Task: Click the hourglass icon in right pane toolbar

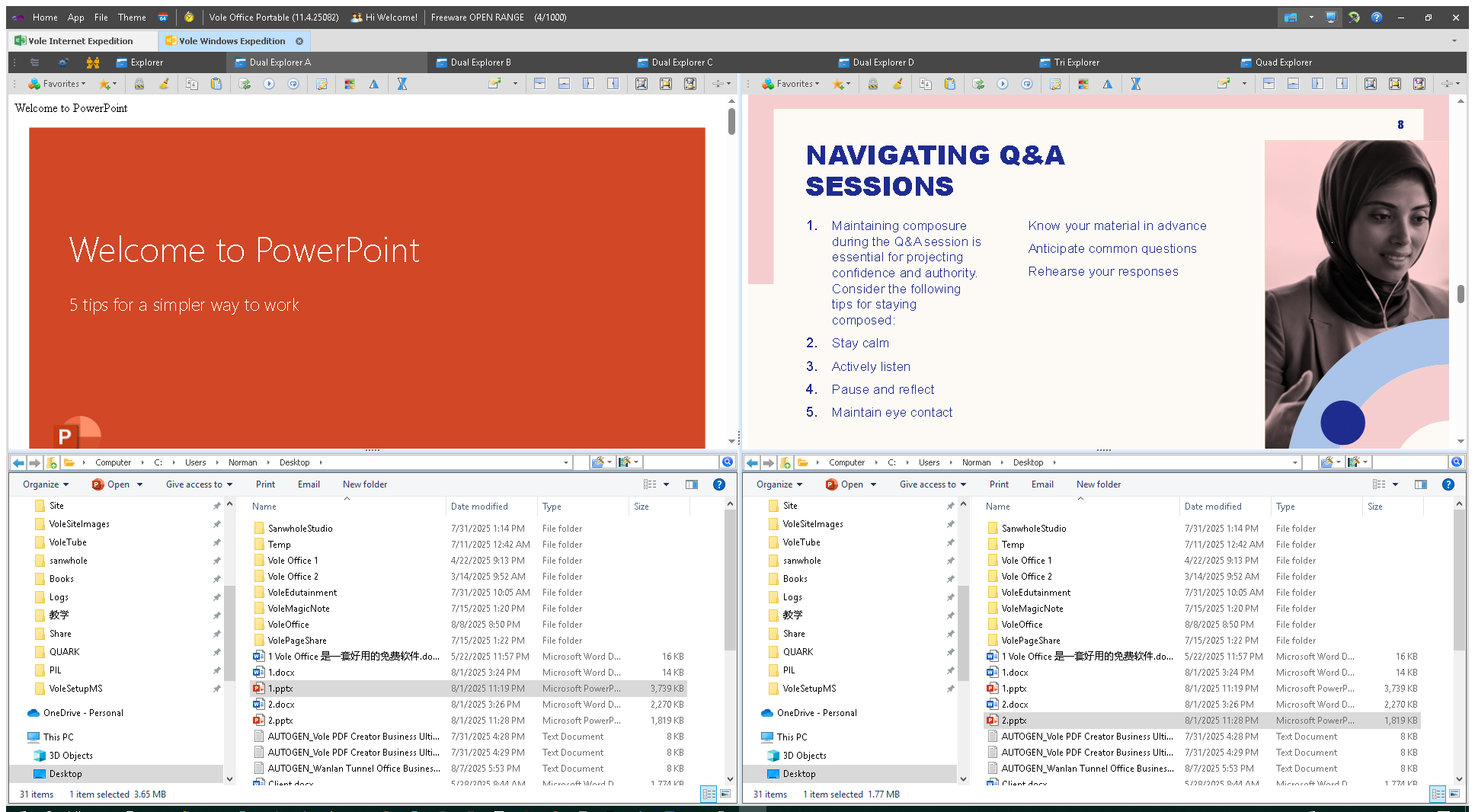Action: tap(1136, 84)
